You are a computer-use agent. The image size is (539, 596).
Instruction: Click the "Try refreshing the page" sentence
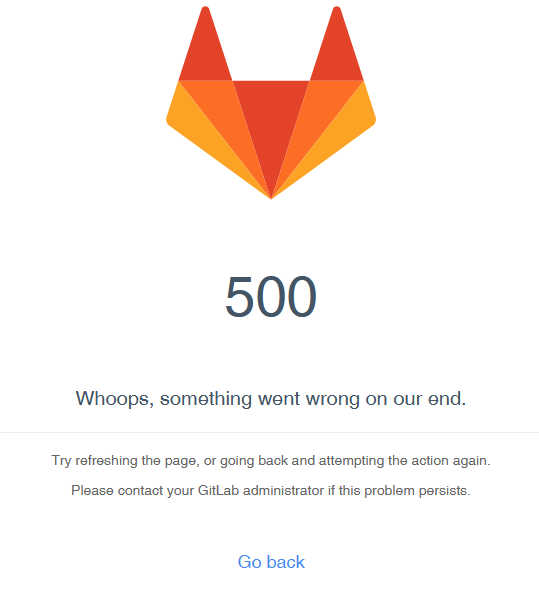point(271,461)
